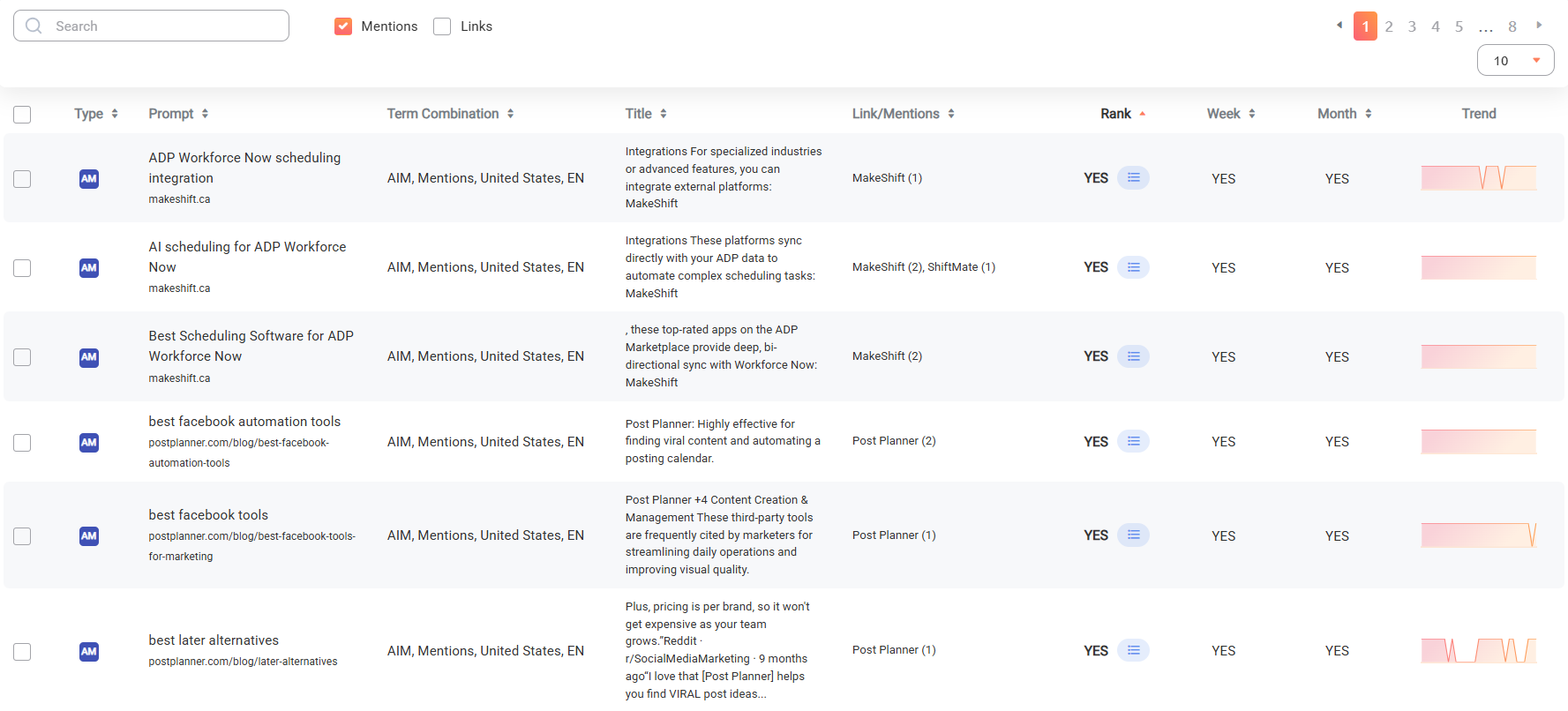This screenshot has height=711, width=1568.
Task: Click the search magnifier icon
Action: point(34,26)
